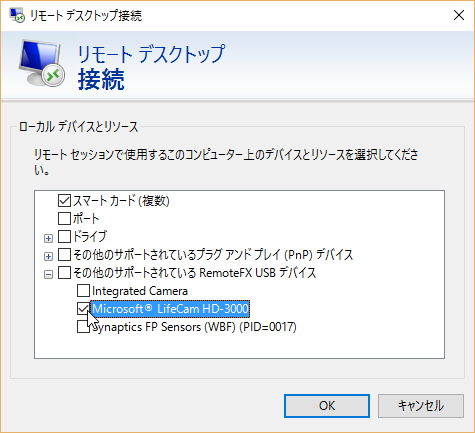Click the small Remote Desktop title bar icon
The height and width of the screenshot is (433, 475).
click(x=17, y=15)
